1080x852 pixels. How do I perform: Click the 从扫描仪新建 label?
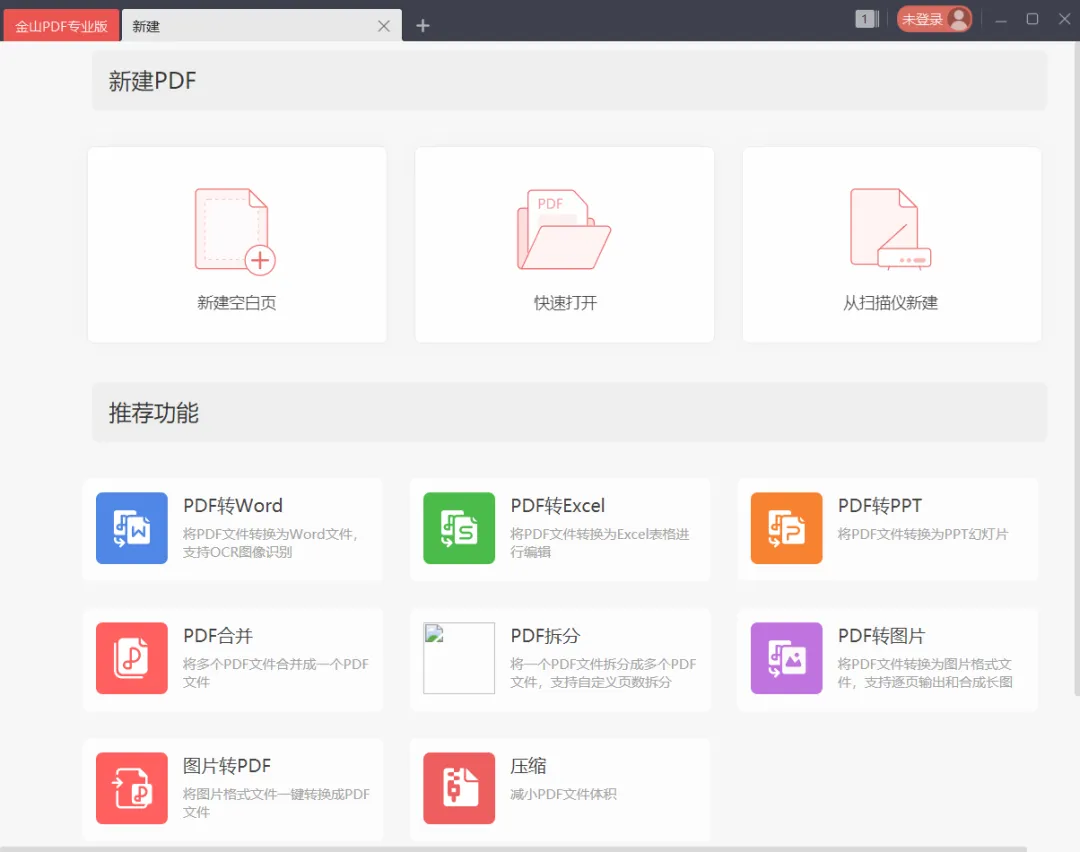click(x=891, y=302)
